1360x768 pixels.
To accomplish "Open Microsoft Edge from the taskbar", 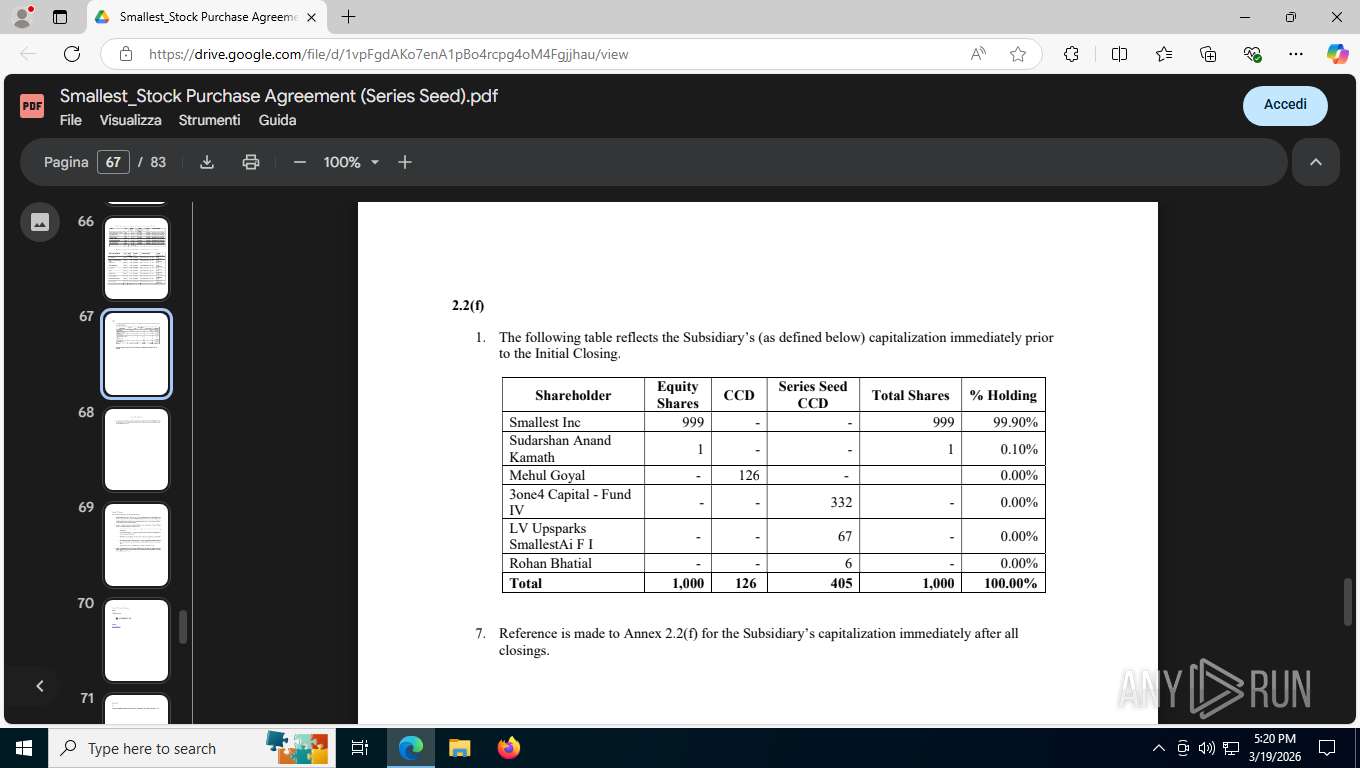I will [x=411, y=748].
